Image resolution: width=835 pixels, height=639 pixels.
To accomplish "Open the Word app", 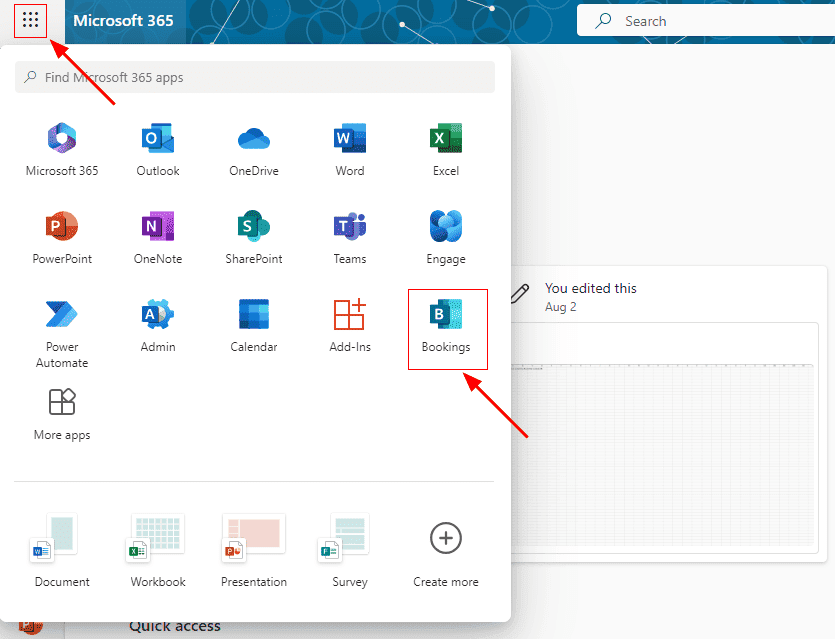I will pos(350,150).
